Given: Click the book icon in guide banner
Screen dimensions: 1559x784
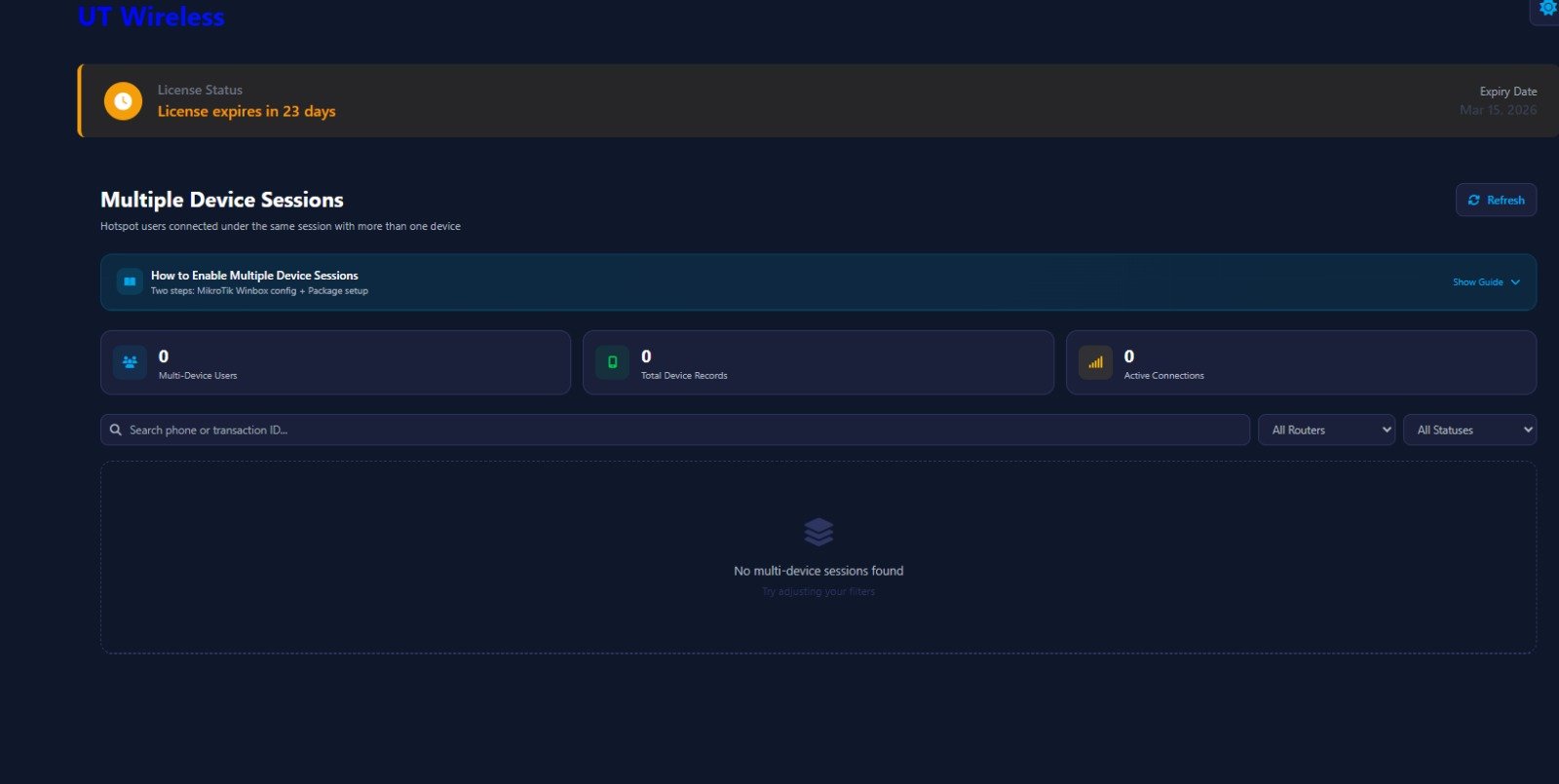Looking at the screenshot, I should click(130, 281).
